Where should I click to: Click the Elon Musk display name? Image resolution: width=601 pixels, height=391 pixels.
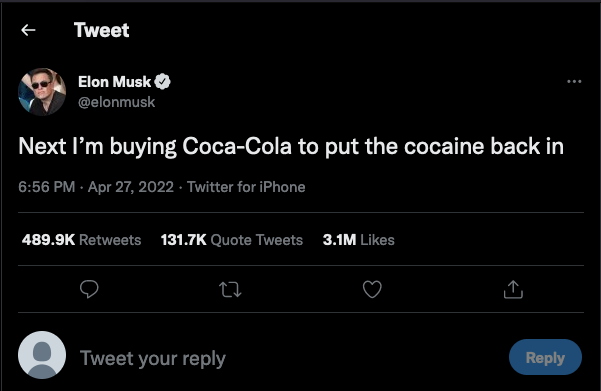[x=114, y=82]
